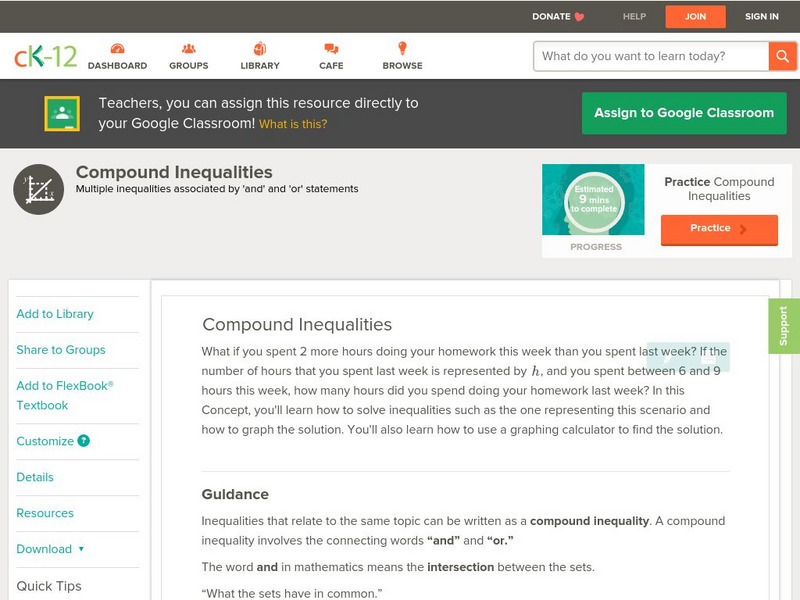Click the Practice button
This screenshot has height=600, width=800.
(x=718, y=229)
